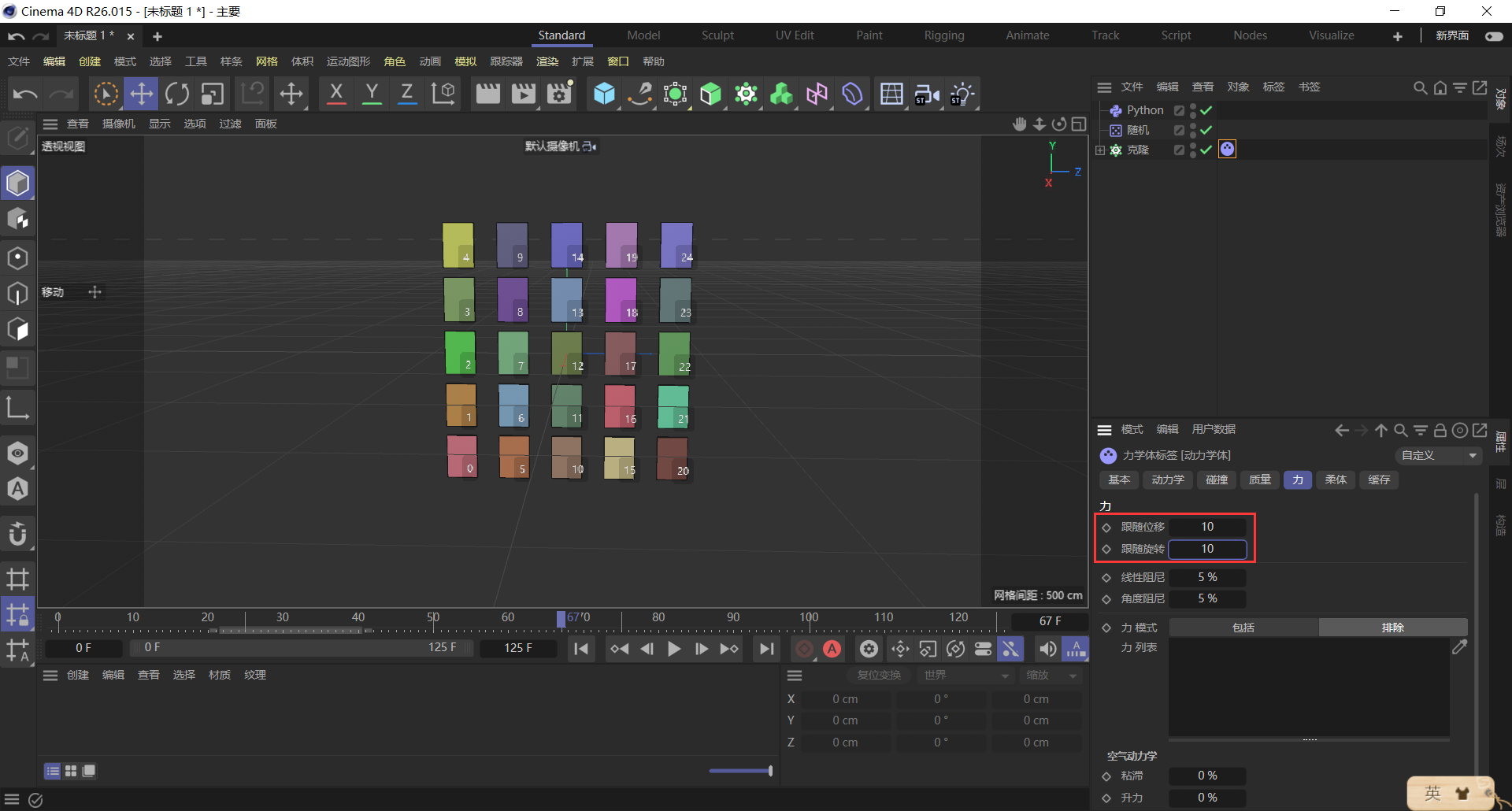This screenshot has width=1512, height=811.
Task: Open the 碰撞 tab in attributes
Action: [1217, 480]
